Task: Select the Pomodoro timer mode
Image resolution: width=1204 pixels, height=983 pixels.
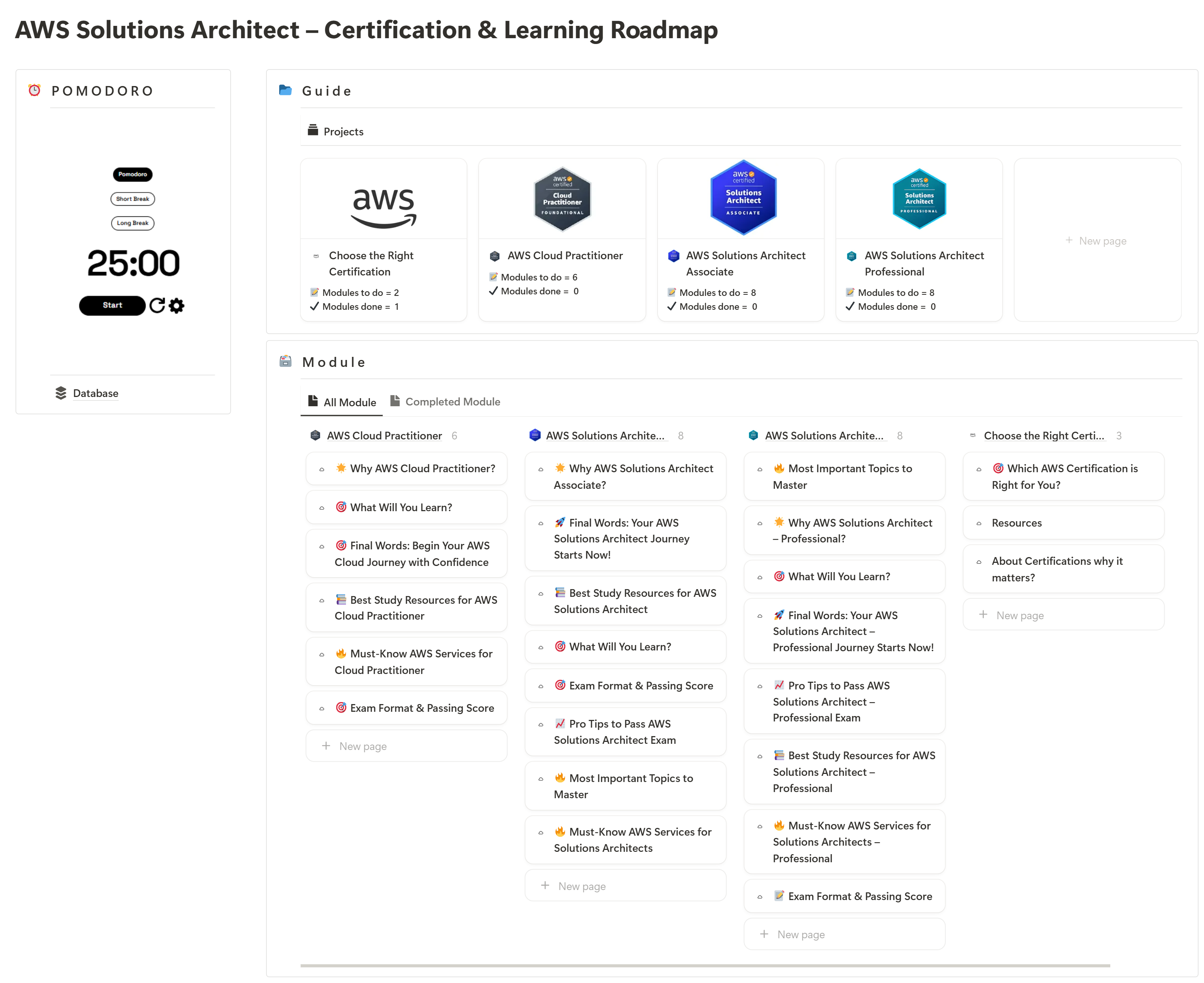Action: point(132,174)
